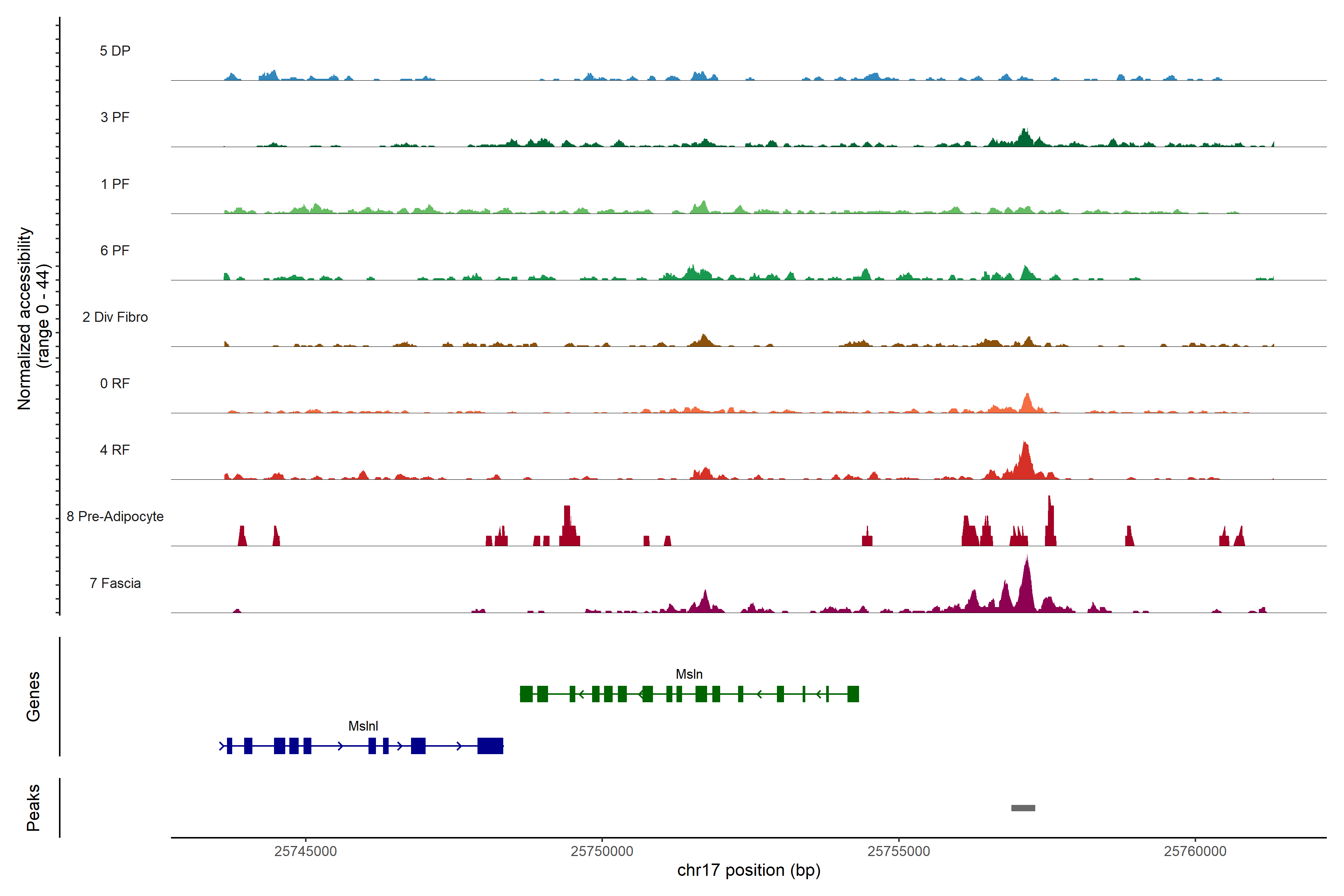Click the chr17 position axis title
The width and height of the screenshot is (1344, 896).
click(x=749, y=871)
